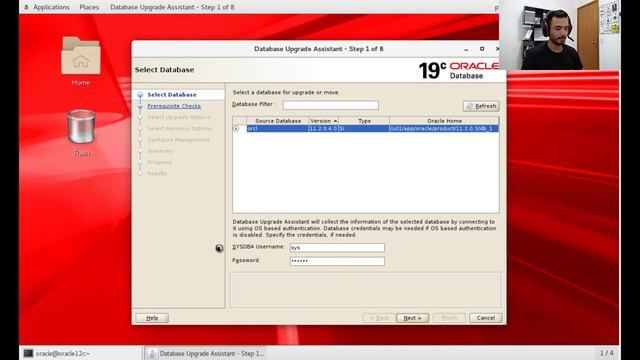Viewport: 640px width, 360px height.
Task: Open the Trash desktop icon
Action: point(81,132)
